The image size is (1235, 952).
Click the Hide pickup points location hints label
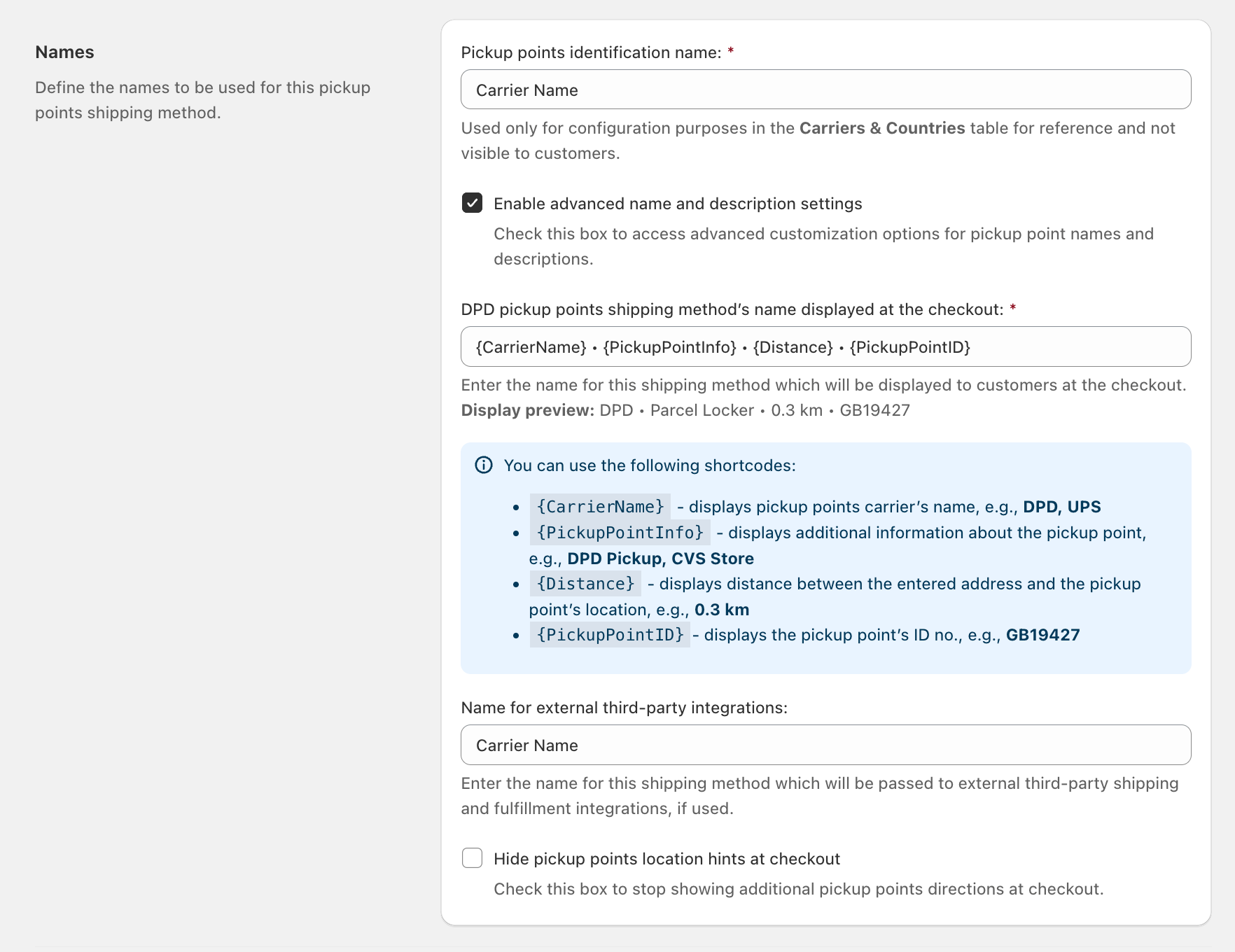(667, 859)
